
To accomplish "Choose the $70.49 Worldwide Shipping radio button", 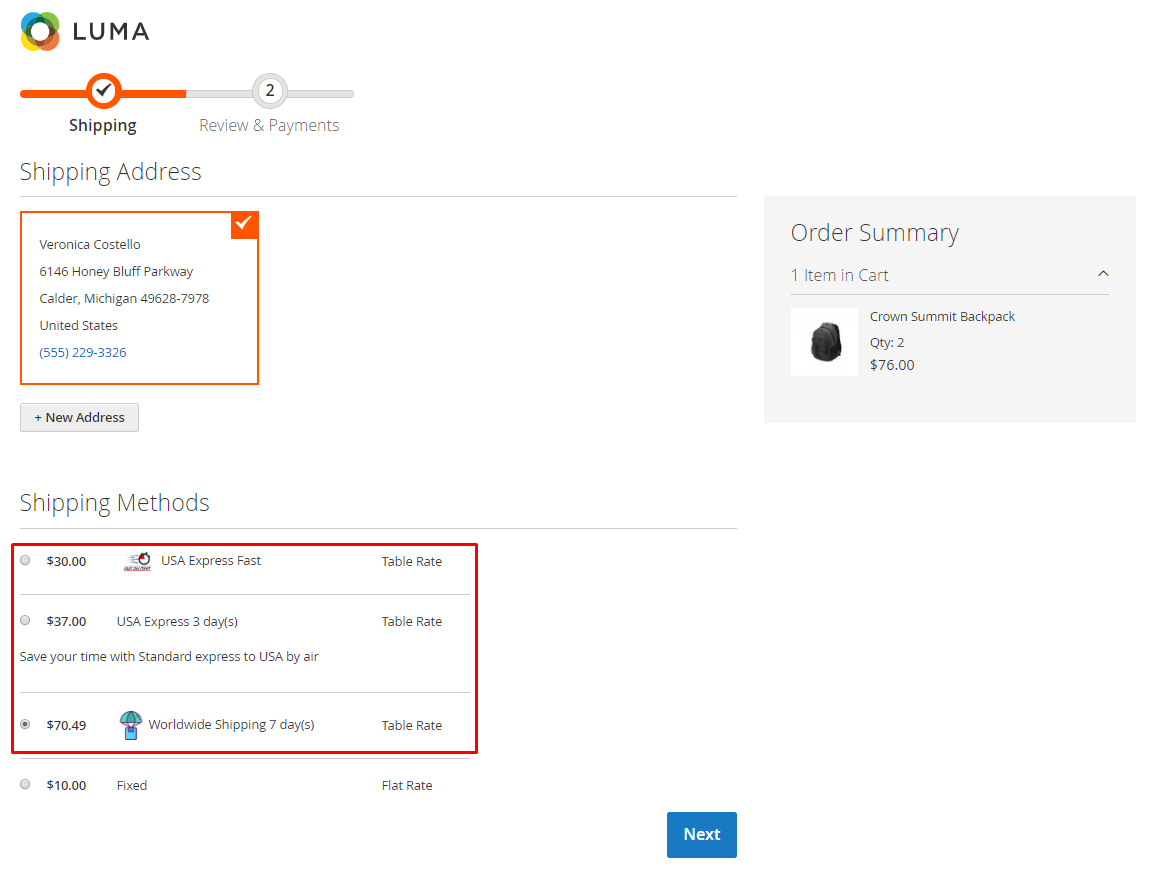I will pyautogui.click(x=25, y=724).
